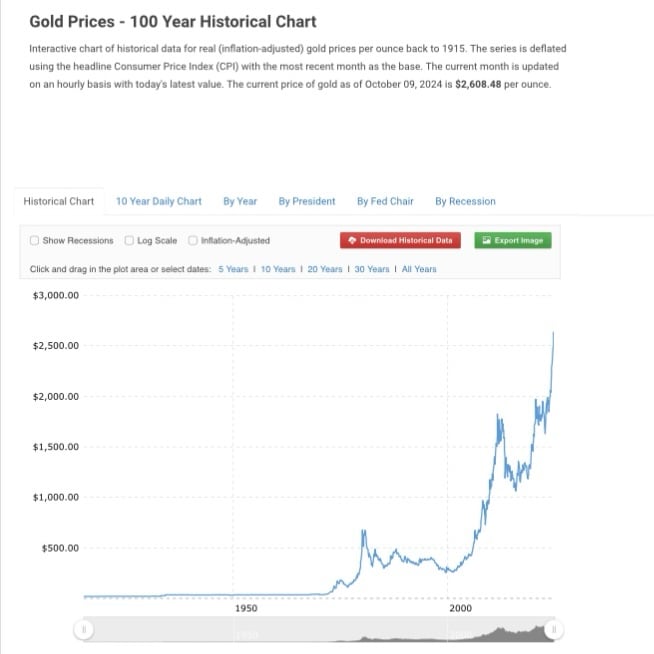Open the By Fed Chair tab
654x654 pixels.
coord(385,201)
